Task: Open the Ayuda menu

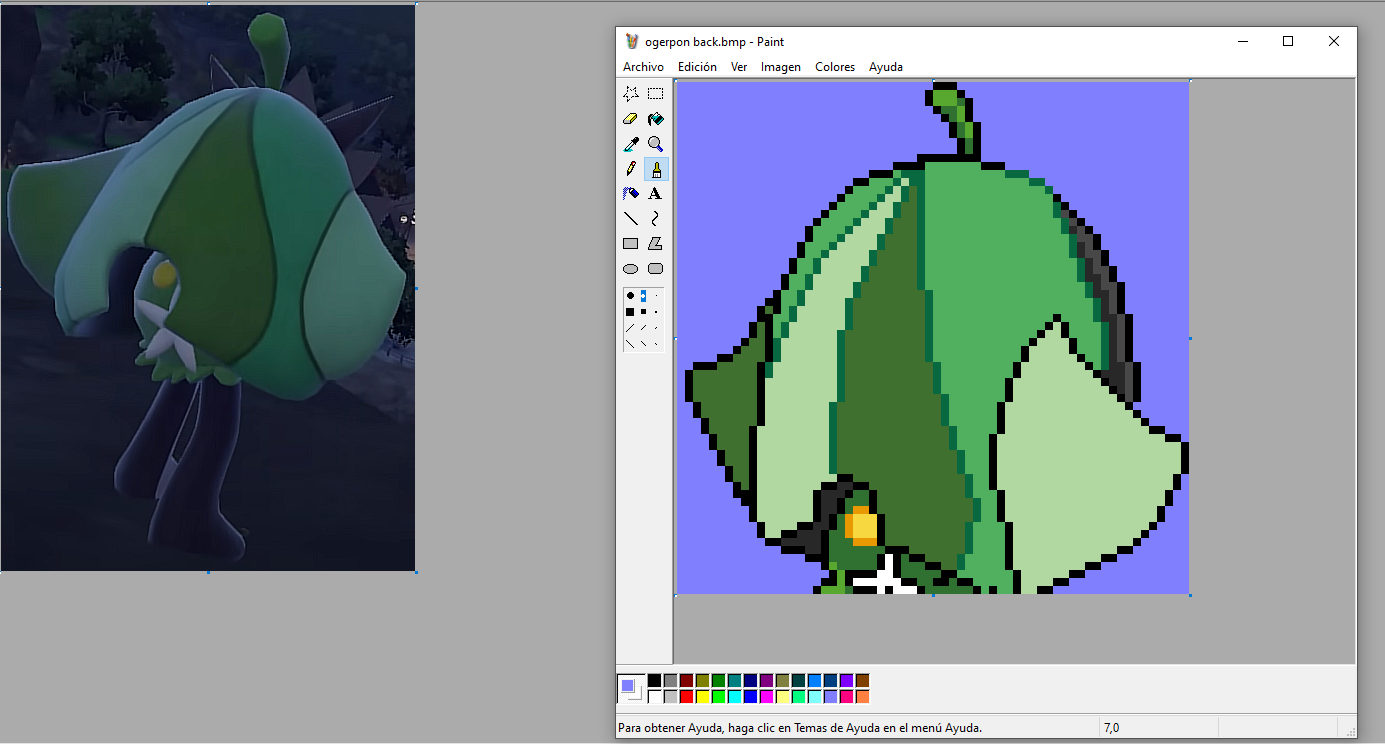Action: [x=885, y=67]
